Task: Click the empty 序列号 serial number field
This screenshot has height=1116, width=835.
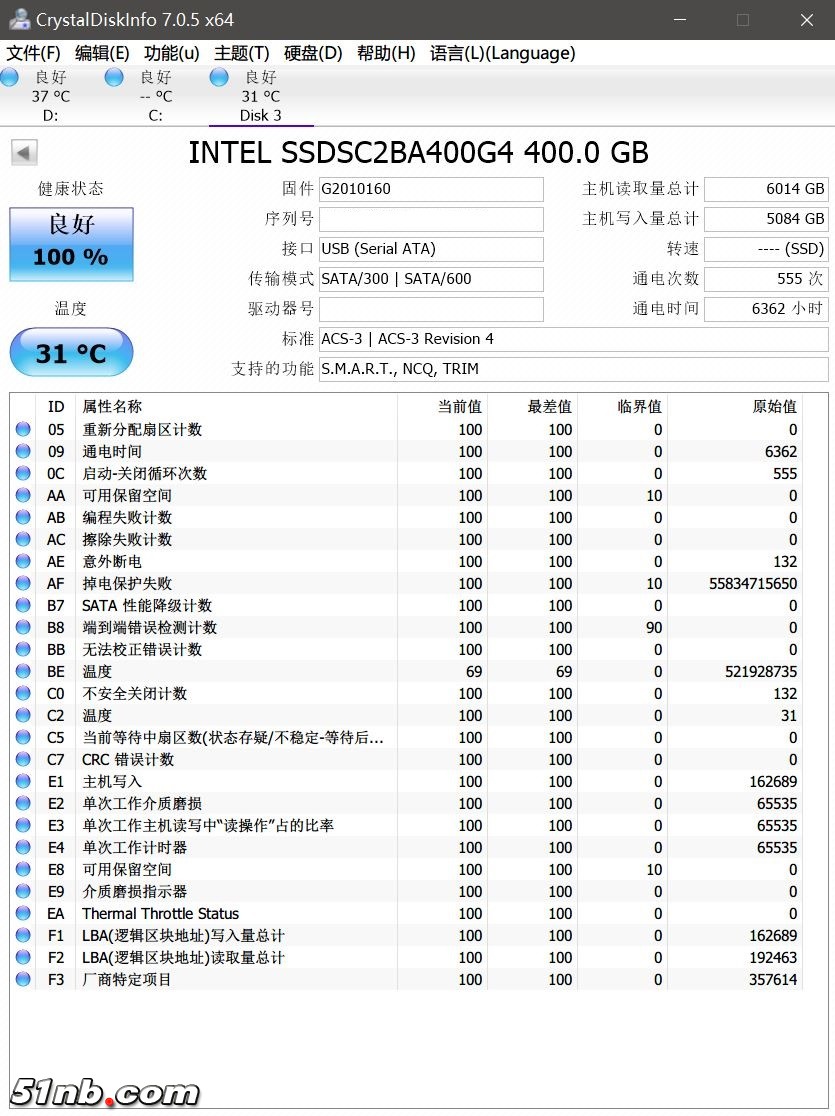Action: pos(431,219)
